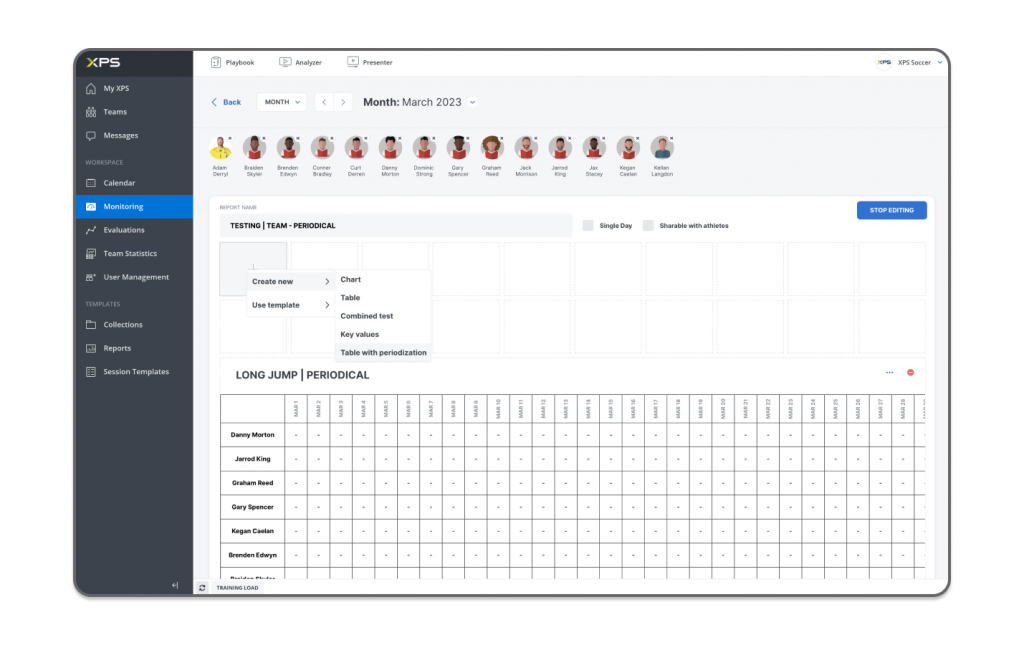Choose Key values from submenu
Screen dimensions: 1024x645
pos(359,334)
